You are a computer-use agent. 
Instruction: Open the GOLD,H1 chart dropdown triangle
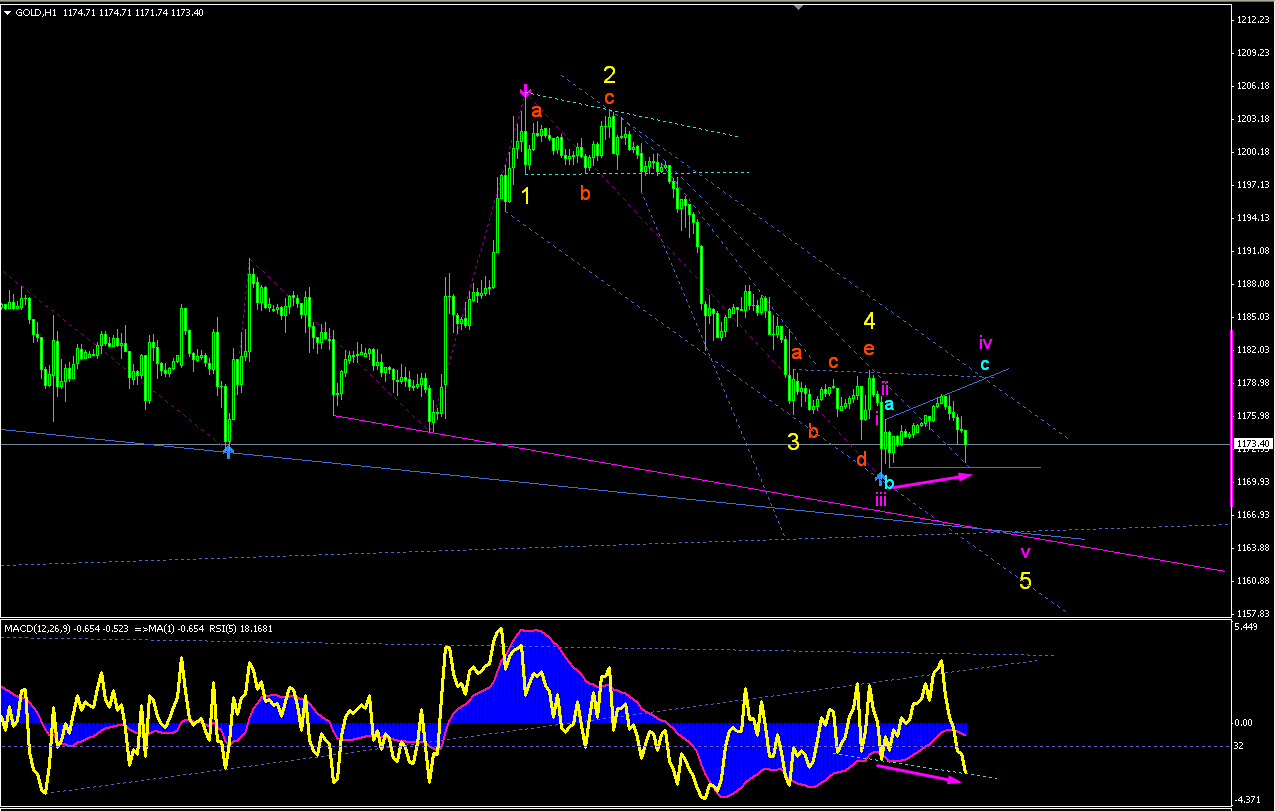pyautogui.click(x=8, y=12)
